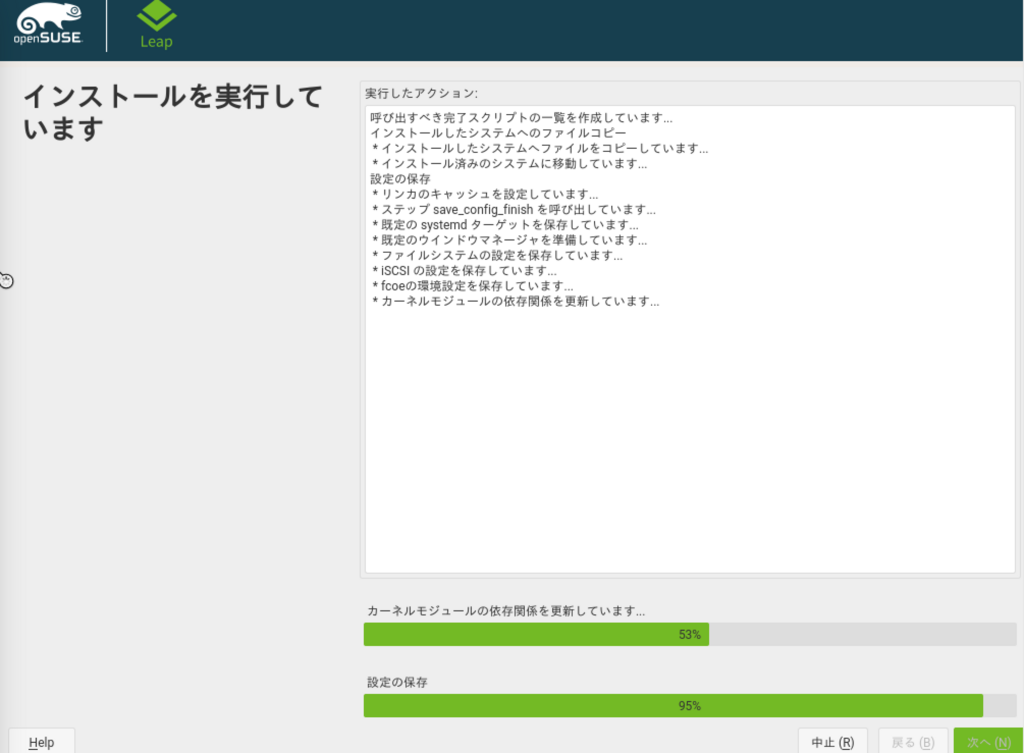The width and height of the screenshot is (1024, 753).
Task: Select last log line カーネルモジュールの依存関係
Action: tap(515, 301)
